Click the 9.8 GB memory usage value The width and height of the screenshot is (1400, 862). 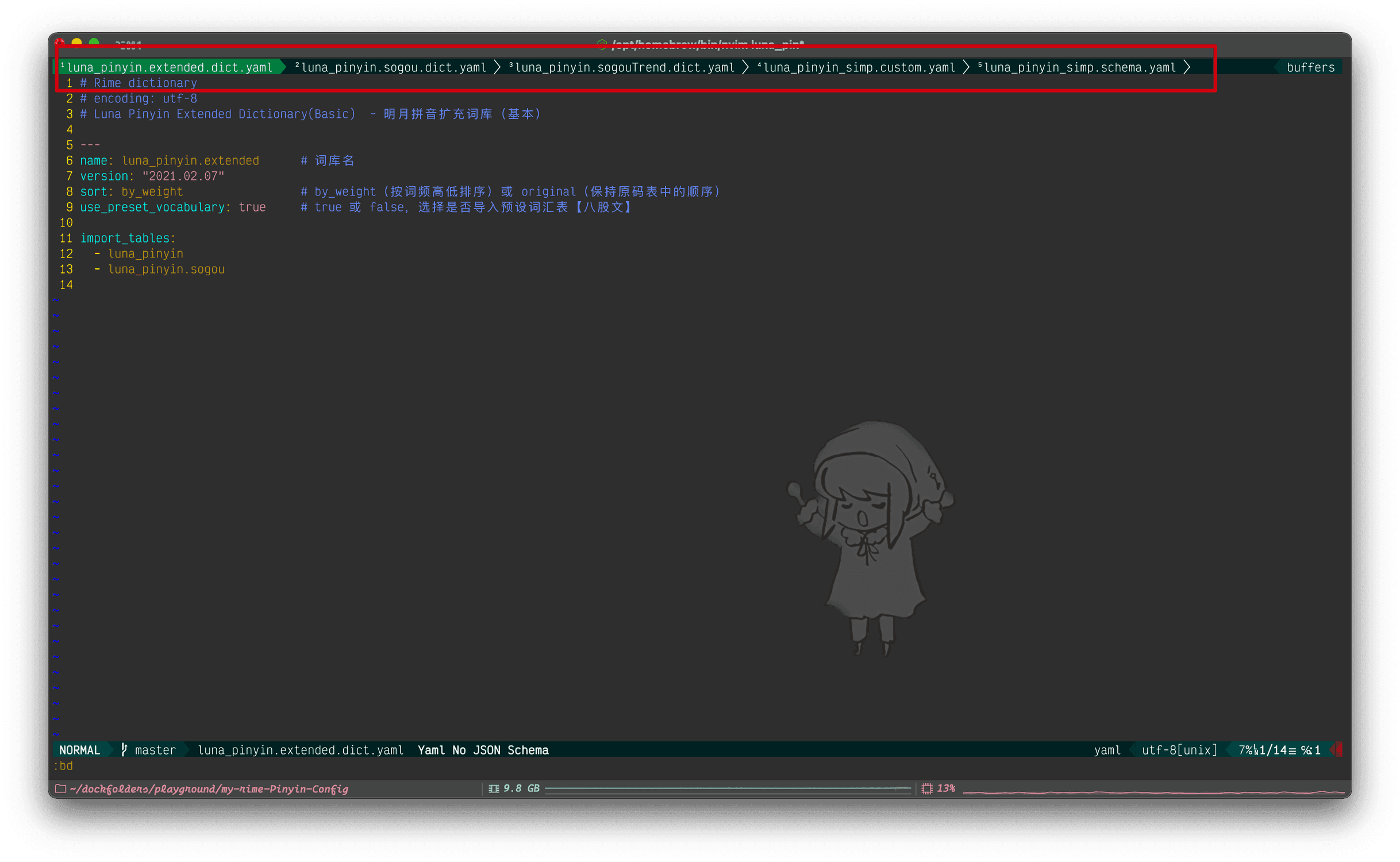tap(521, 788)
